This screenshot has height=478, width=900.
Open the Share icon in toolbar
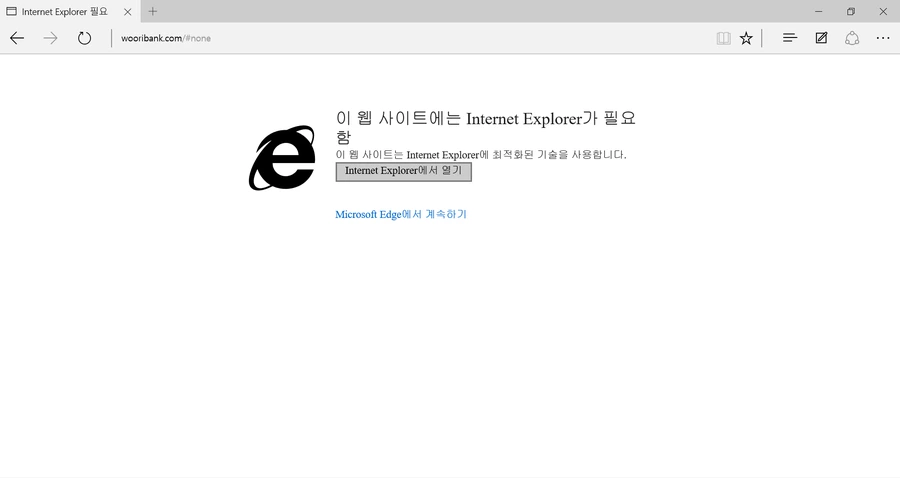pos(852,38)
